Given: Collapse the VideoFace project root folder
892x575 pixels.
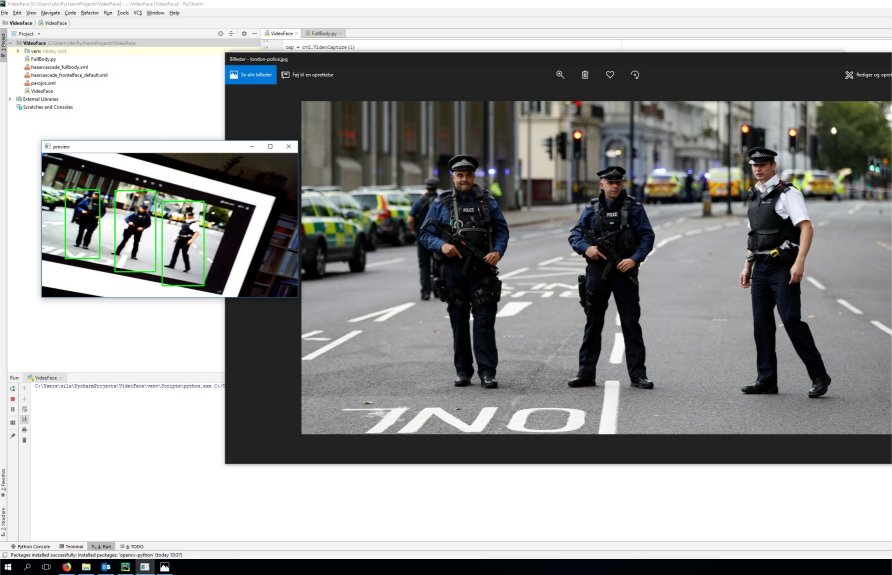Looking at the screenshot, I should click(10, 43).
